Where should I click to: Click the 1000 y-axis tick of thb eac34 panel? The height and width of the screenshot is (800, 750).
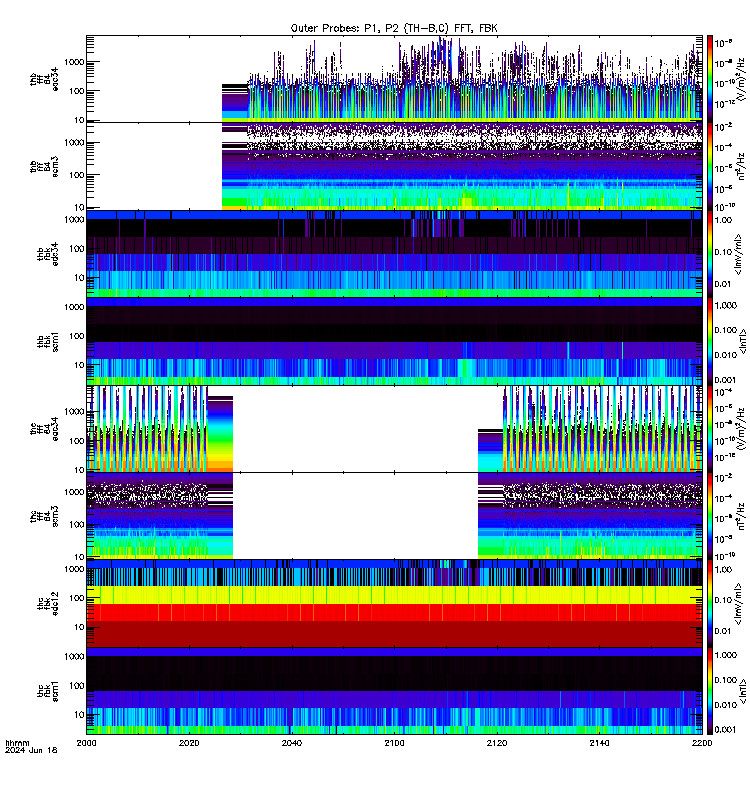tap(74, 62)
